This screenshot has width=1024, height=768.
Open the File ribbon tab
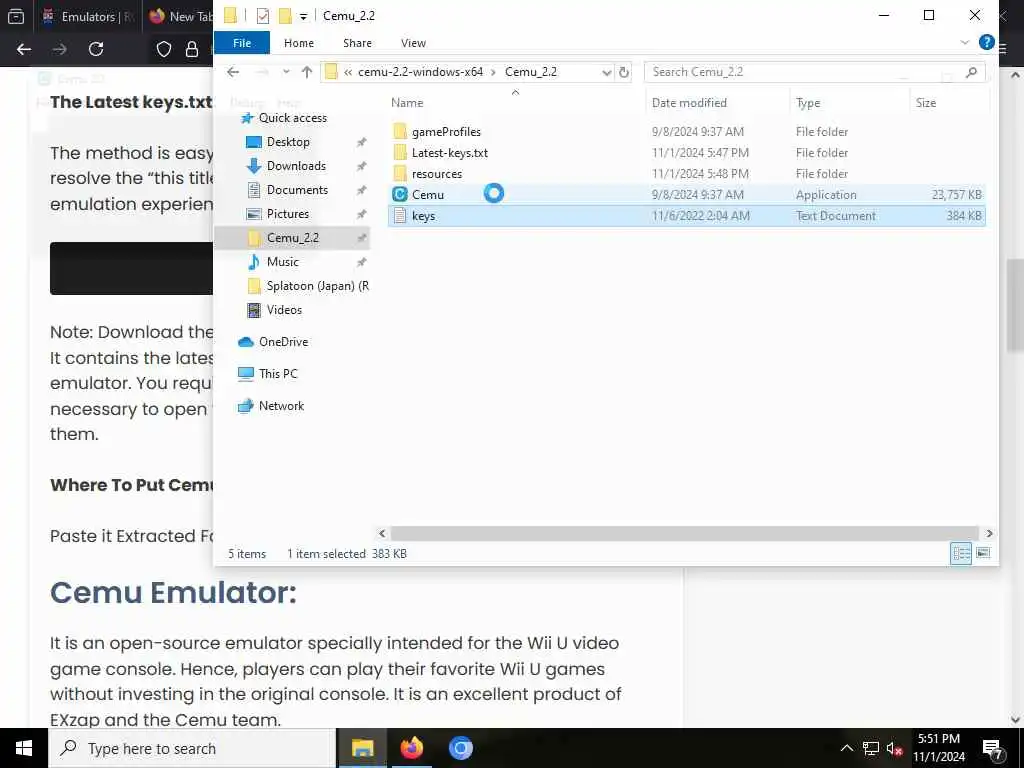click(x=242, y=43)
